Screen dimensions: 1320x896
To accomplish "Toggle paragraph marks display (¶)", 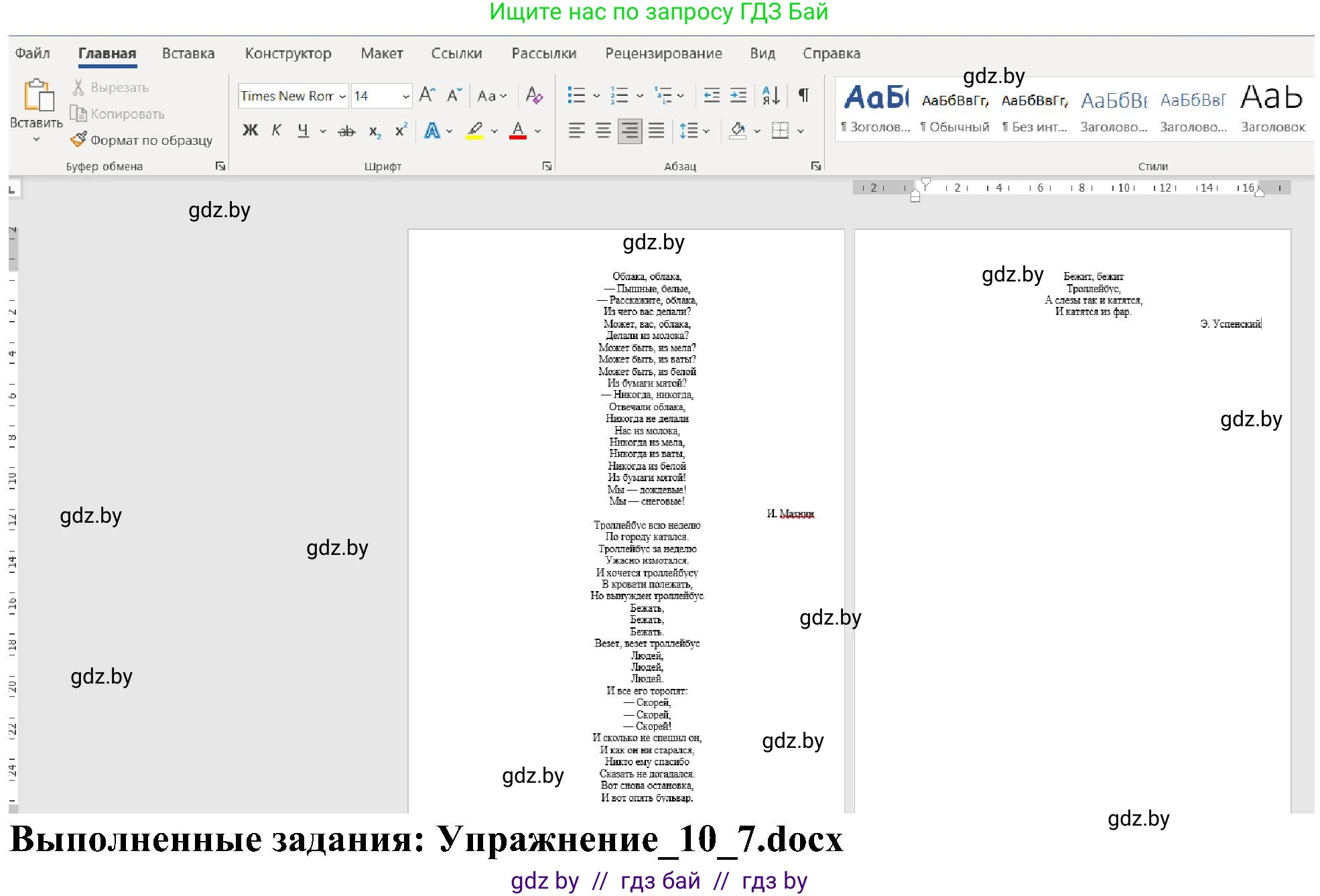I will [x=803, y=95].
